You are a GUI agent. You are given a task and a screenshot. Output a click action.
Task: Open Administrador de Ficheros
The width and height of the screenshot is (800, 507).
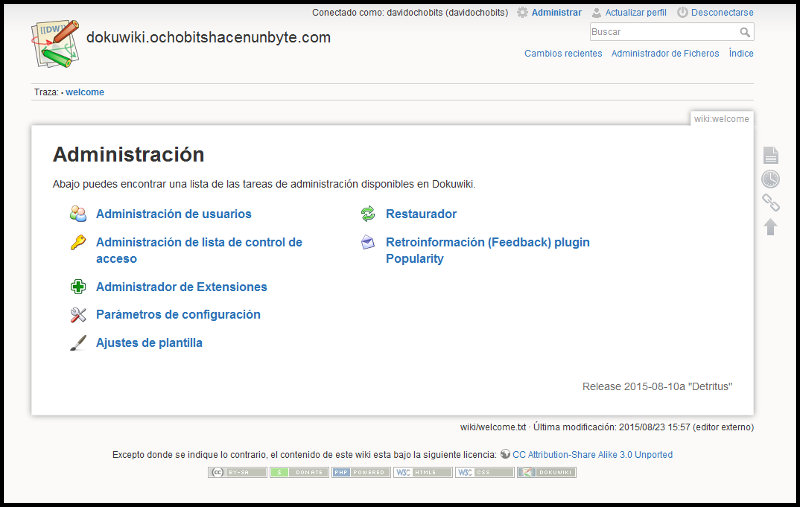click(665, 53)
